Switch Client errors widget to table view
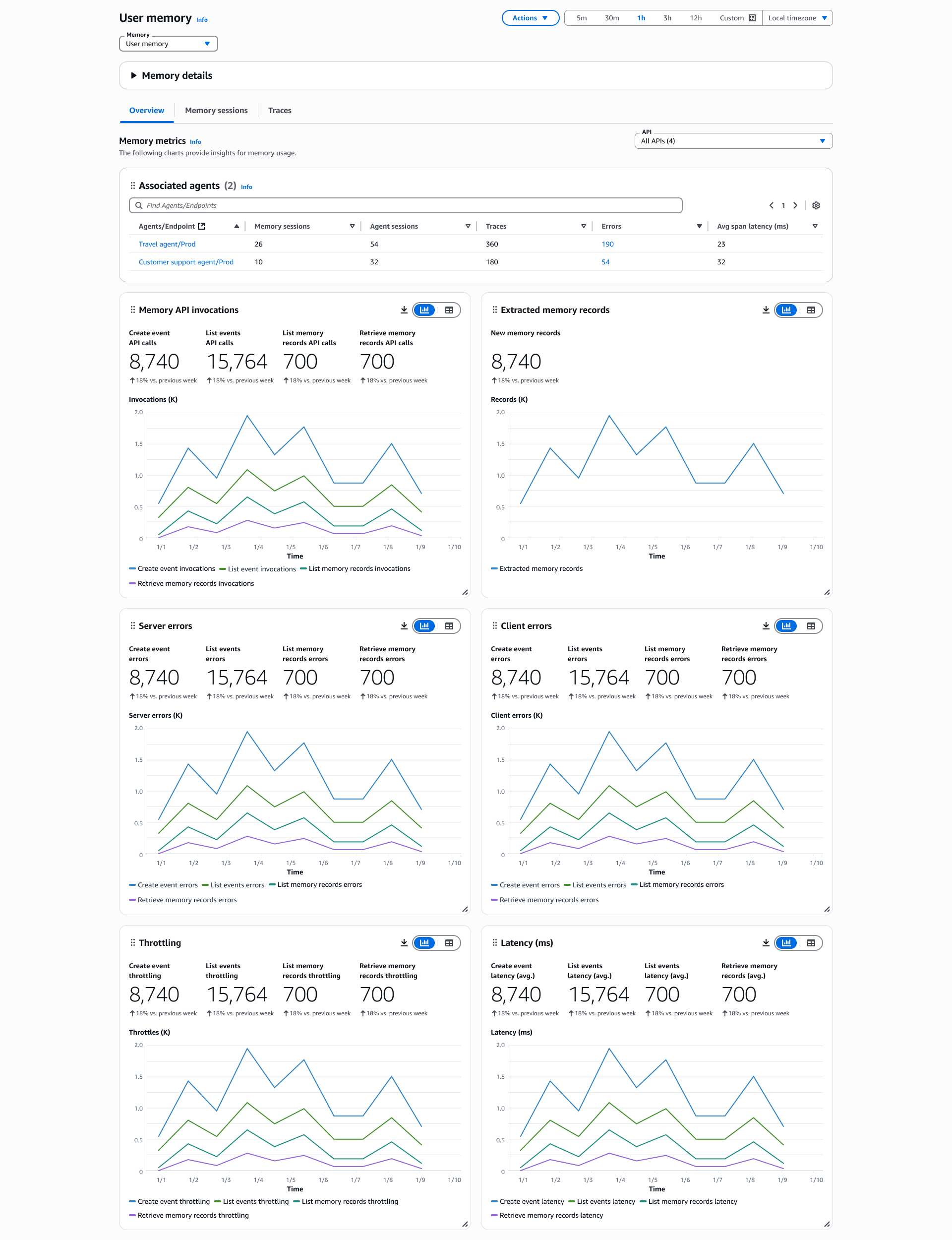The width and height of the screenshot is (952, 1240). tap(811, 625)
